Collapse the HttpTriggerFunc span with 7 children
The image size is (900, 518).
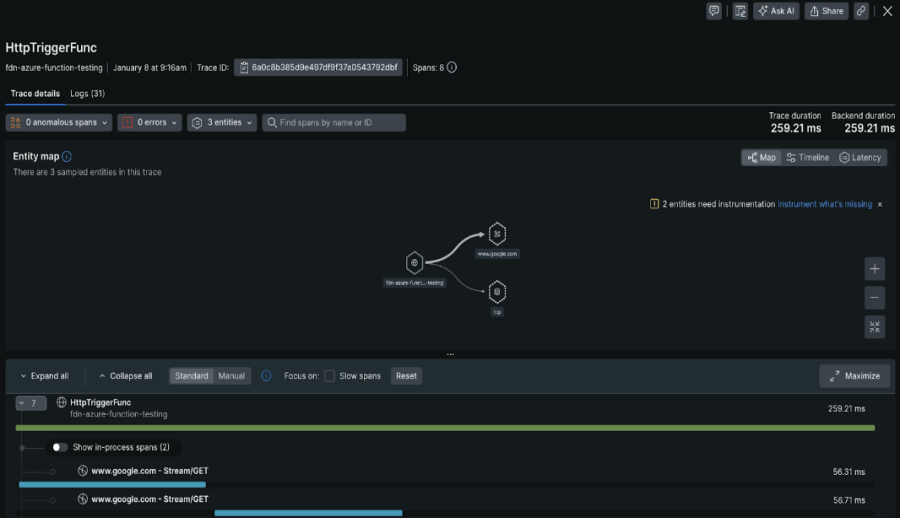[x=31, y=403]
